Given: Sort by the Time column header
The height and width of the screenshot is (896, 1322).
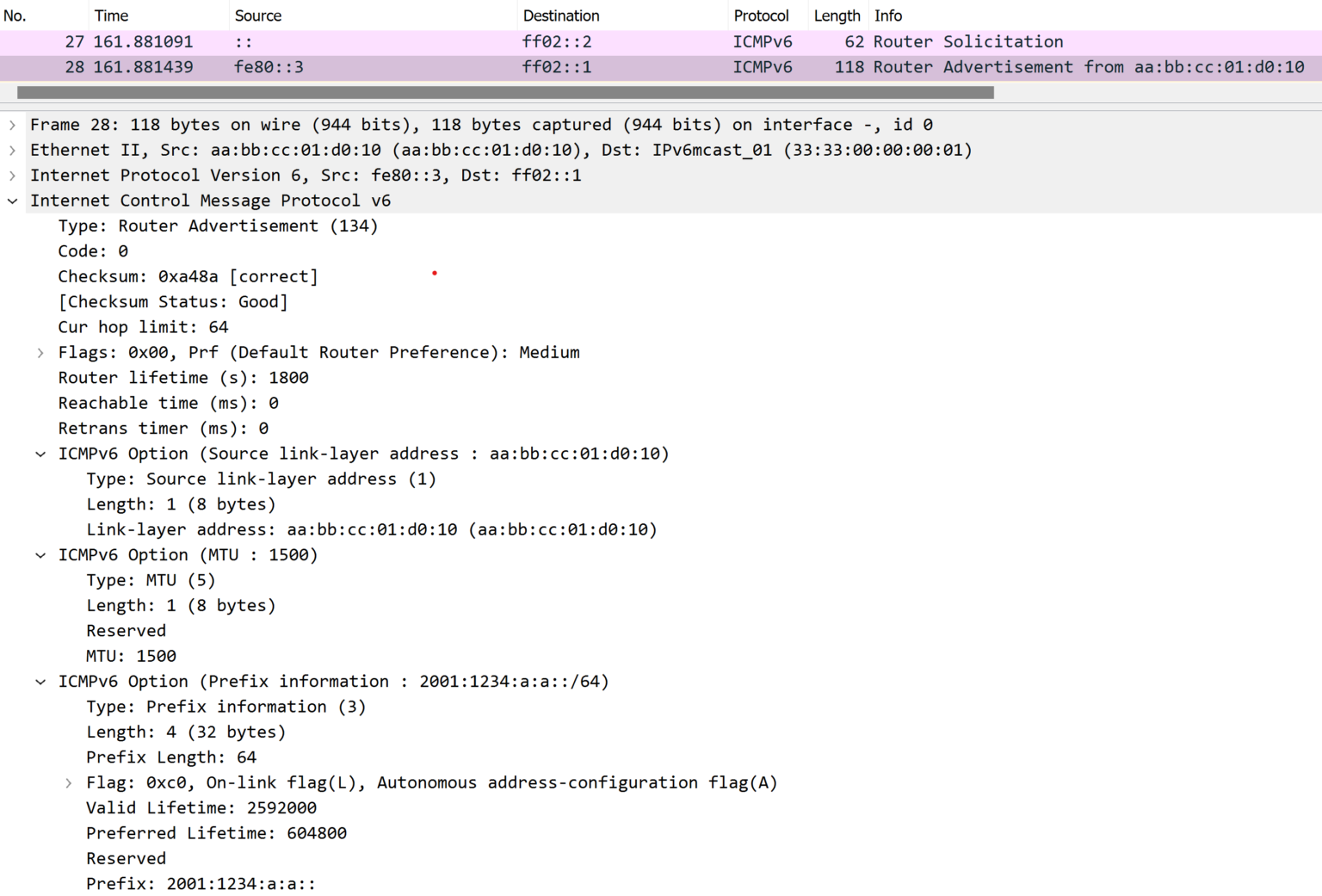Looking at the screenshot, I should click(x=111, y=15).
